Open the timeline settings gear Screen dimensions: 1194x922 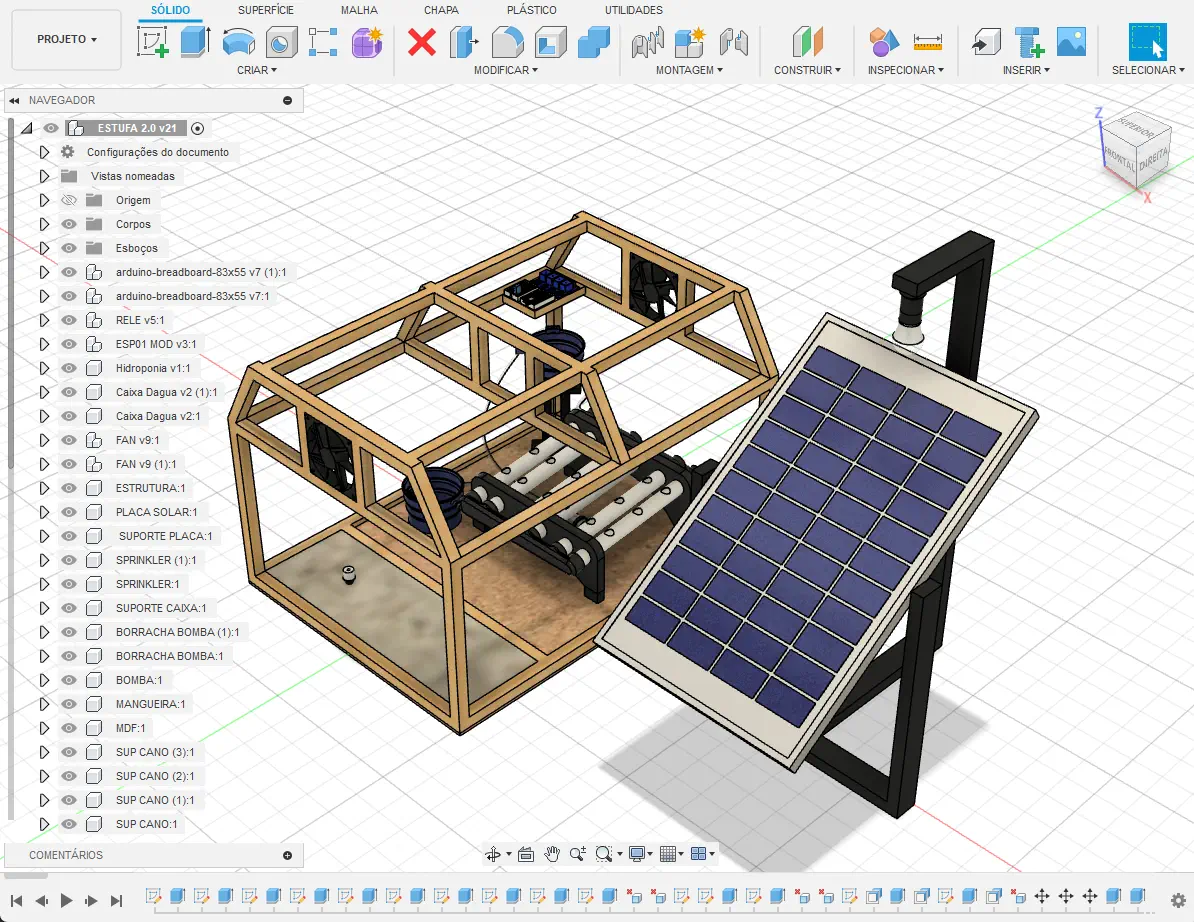[1178, 900]
